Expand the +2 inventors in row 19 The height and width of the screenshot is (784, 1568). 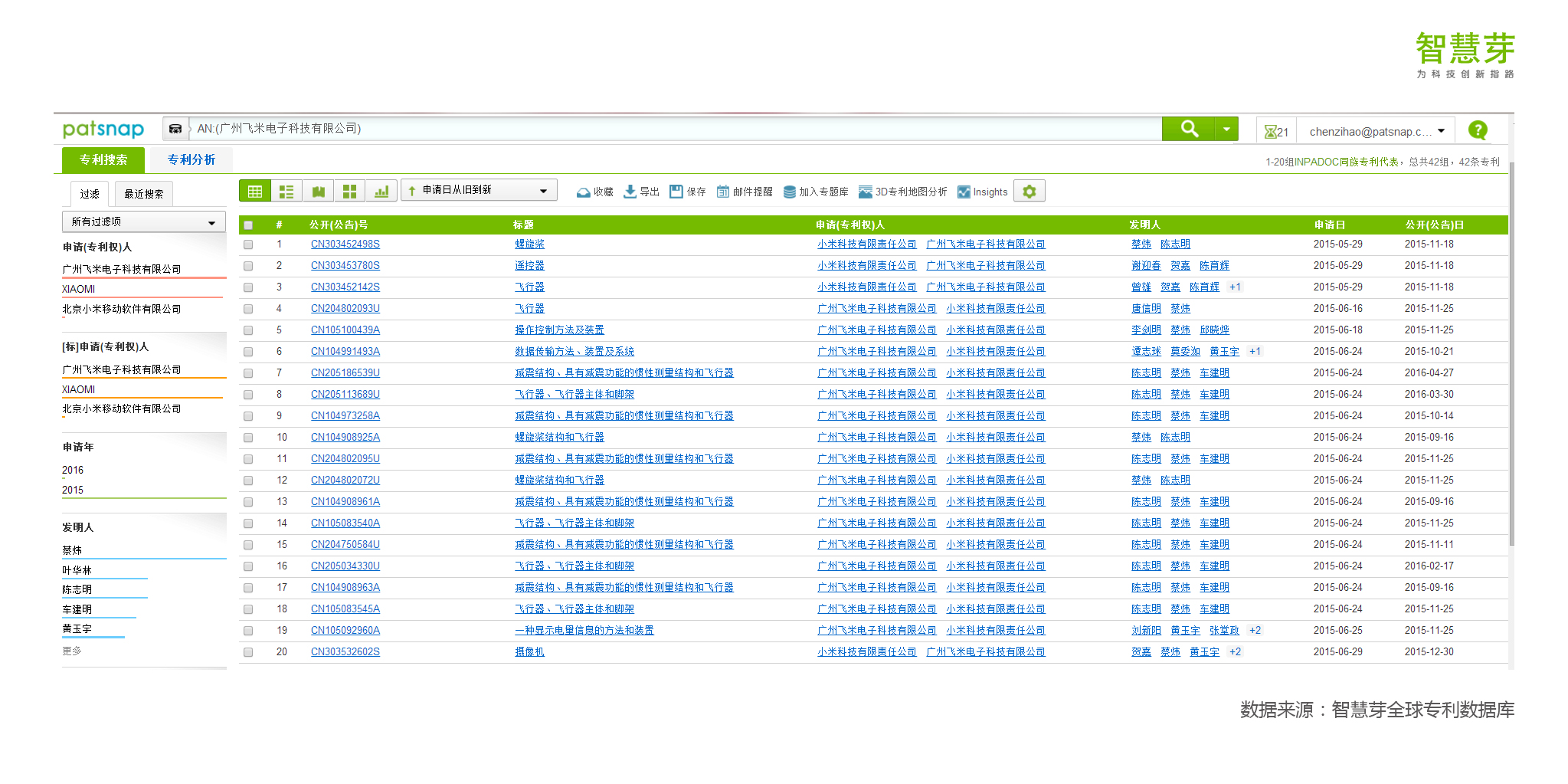1255,630
